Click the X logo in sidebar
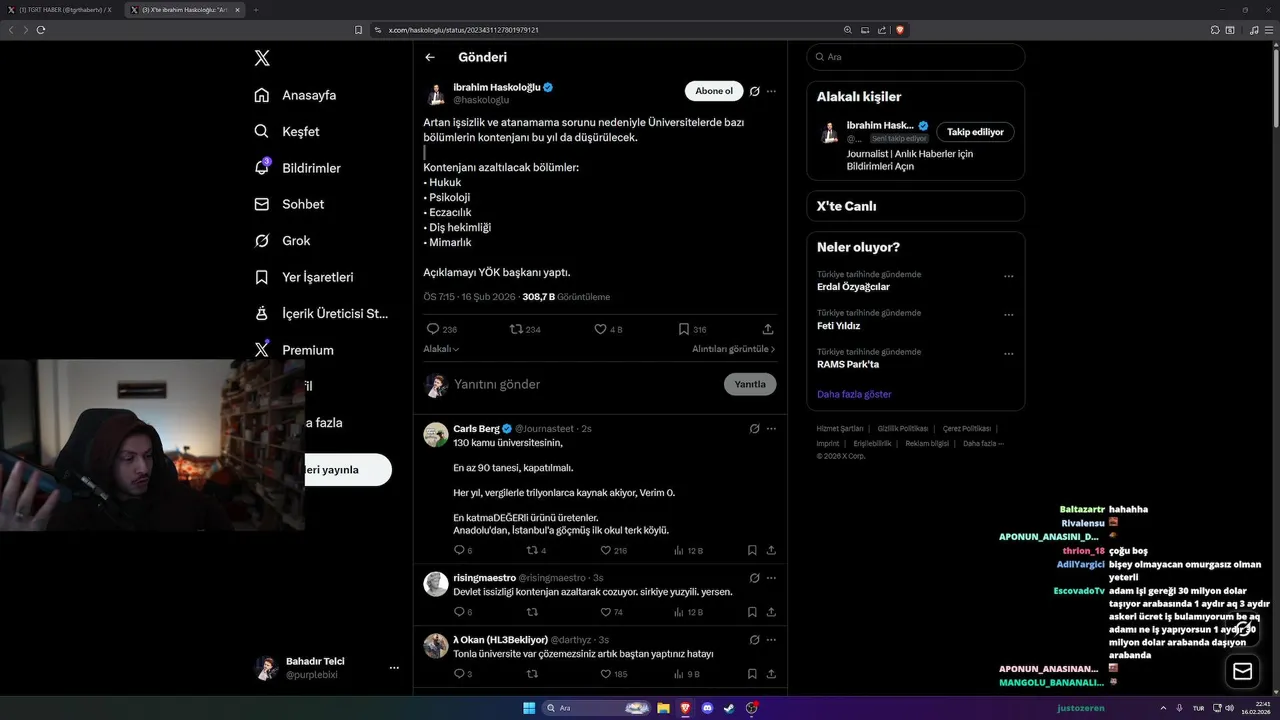 pyautogui.click(x=262, y=58)
